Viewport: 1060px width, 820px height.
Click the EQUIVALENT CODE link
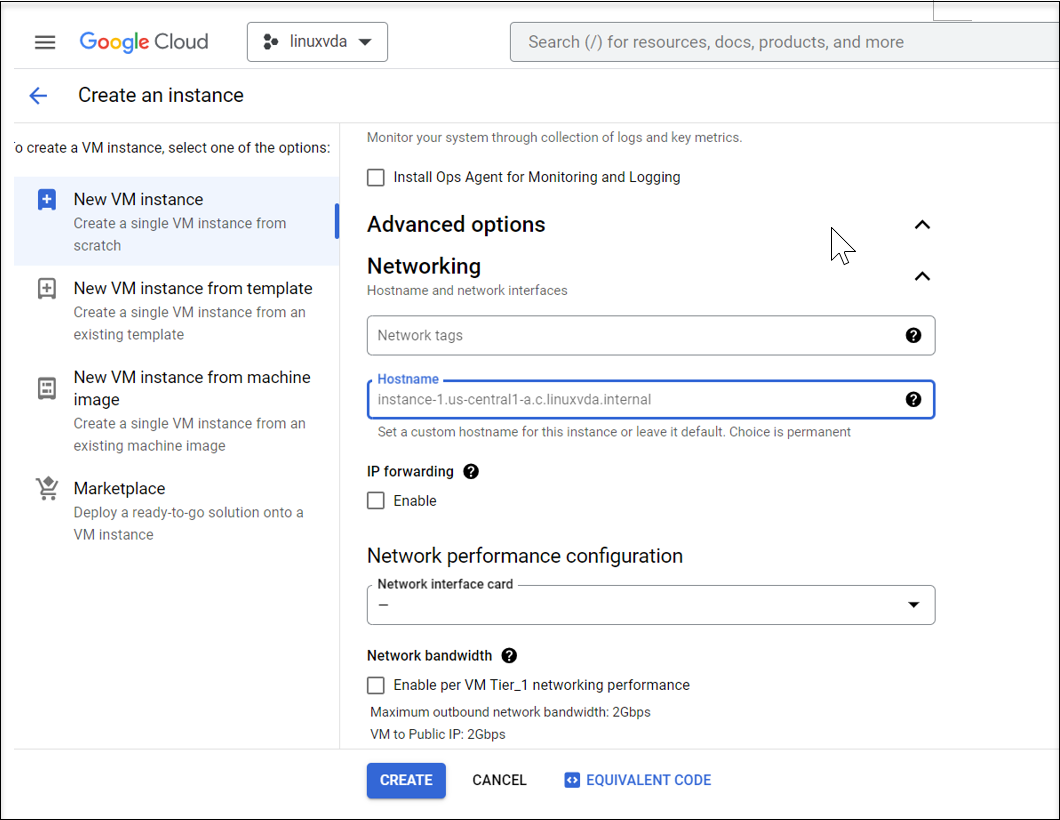pyautogui.click(x=637, y=780)
